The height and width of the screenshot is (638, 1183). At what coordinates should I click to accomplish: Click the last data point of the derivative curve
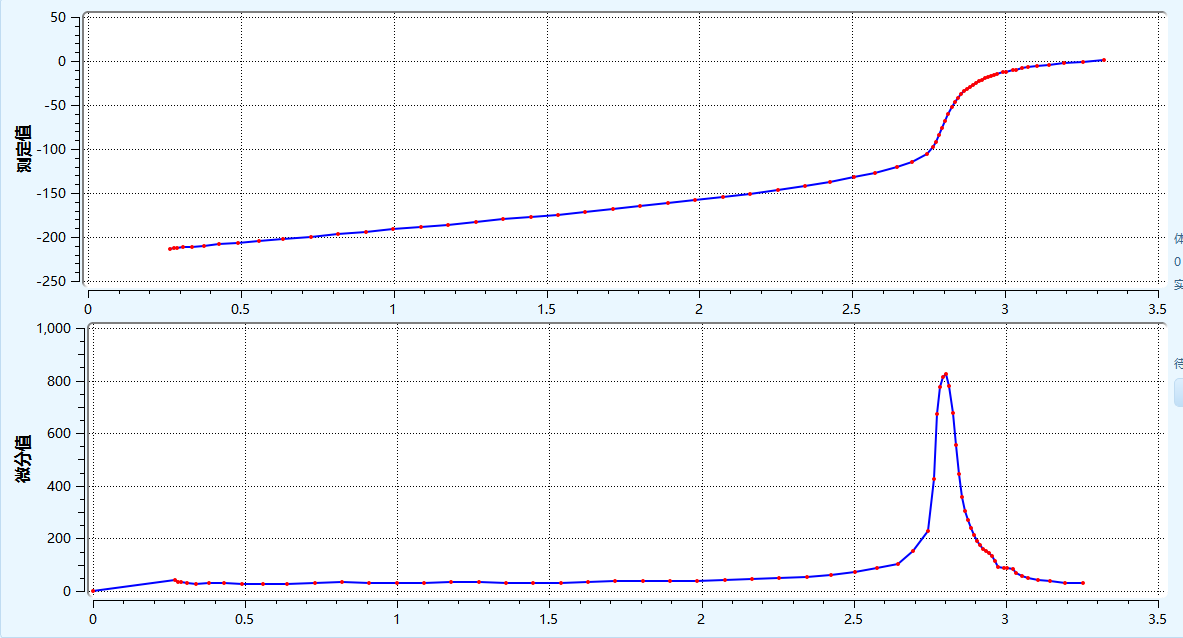(1083, 583)
